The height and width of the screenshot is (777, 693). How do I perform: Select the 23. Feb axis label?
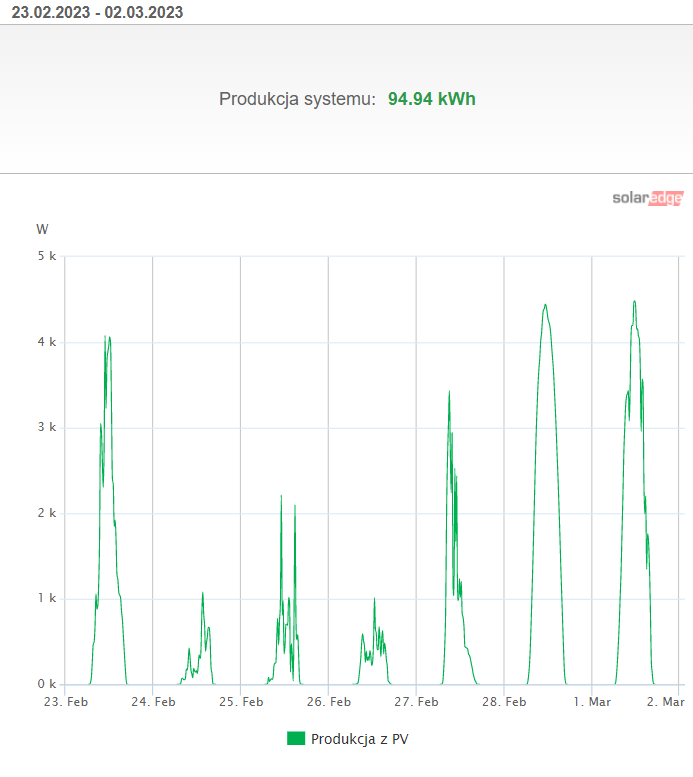coord(65,702)
